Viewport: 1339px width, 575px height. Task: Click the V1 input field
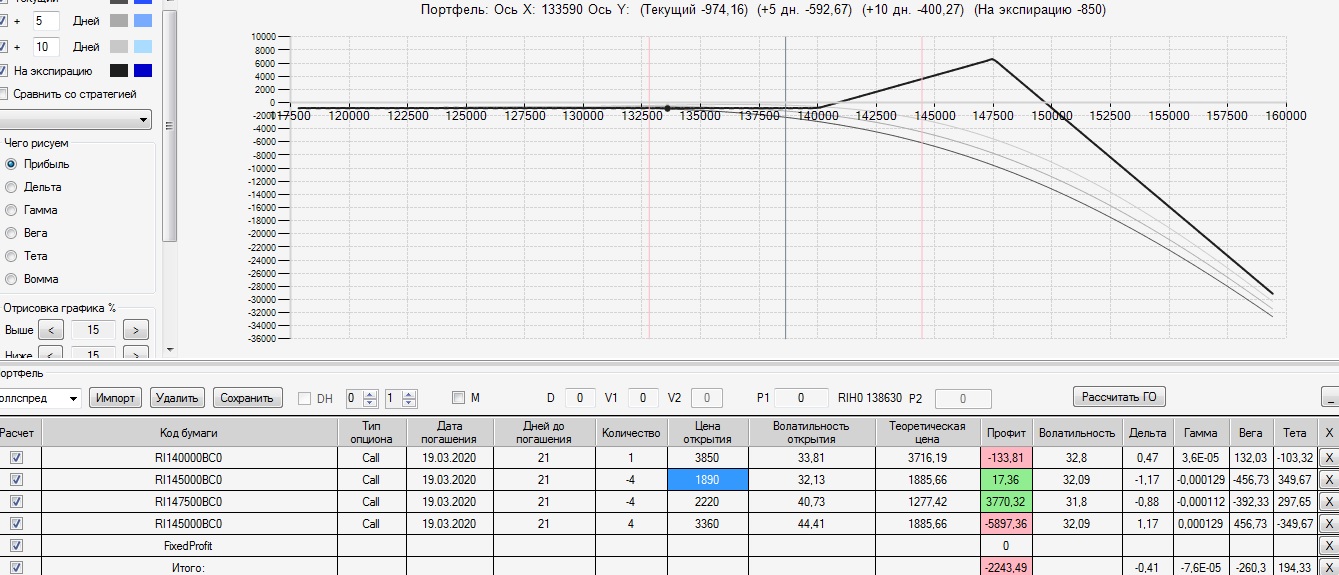[643, 398]
